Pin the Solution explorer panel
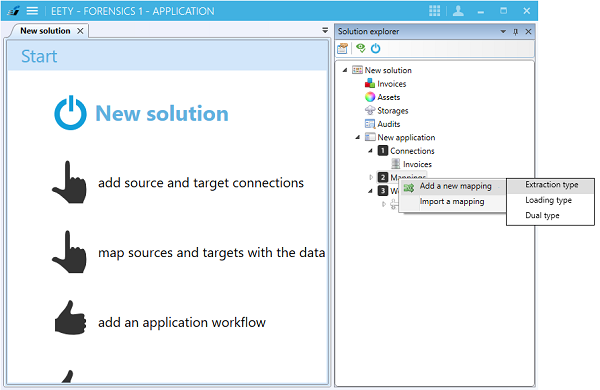600x390 pixels. (x=515, y=32)
